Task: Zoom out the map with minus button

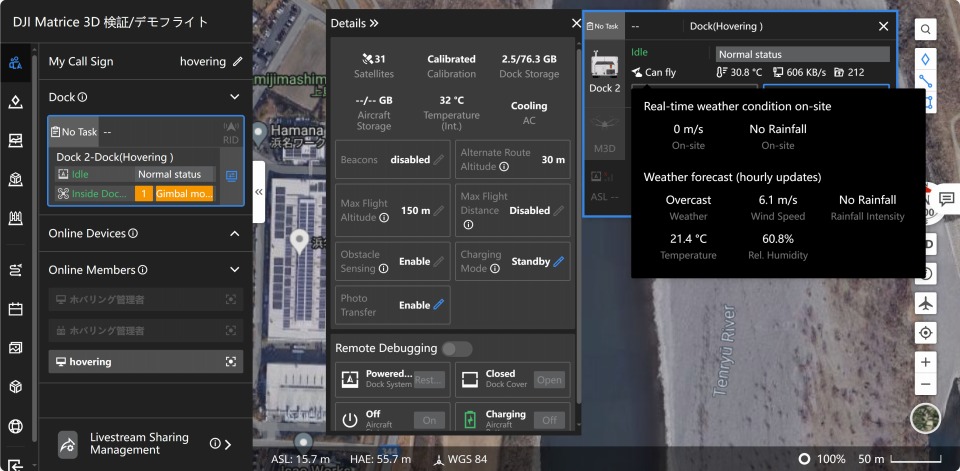Action: pos(926,384)
